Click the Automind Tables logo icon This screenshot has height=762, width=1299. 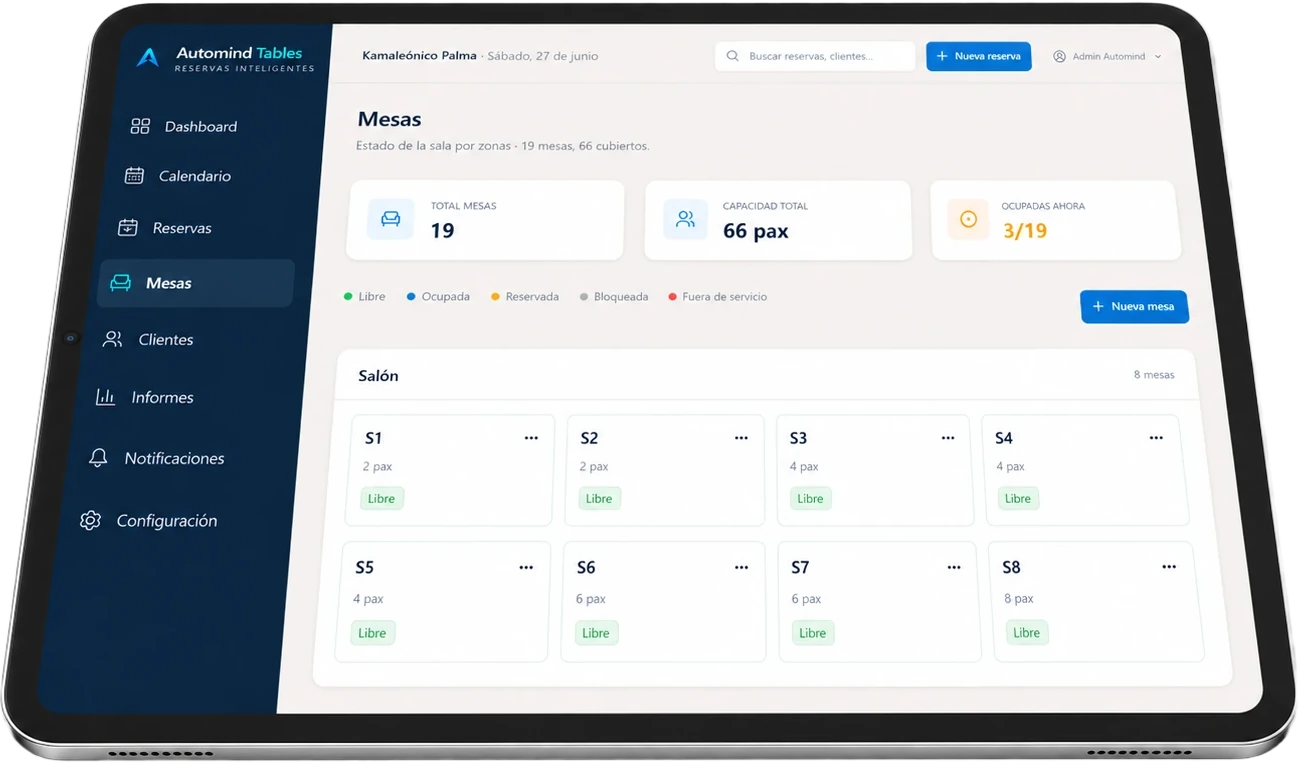[x=148, y=58]
